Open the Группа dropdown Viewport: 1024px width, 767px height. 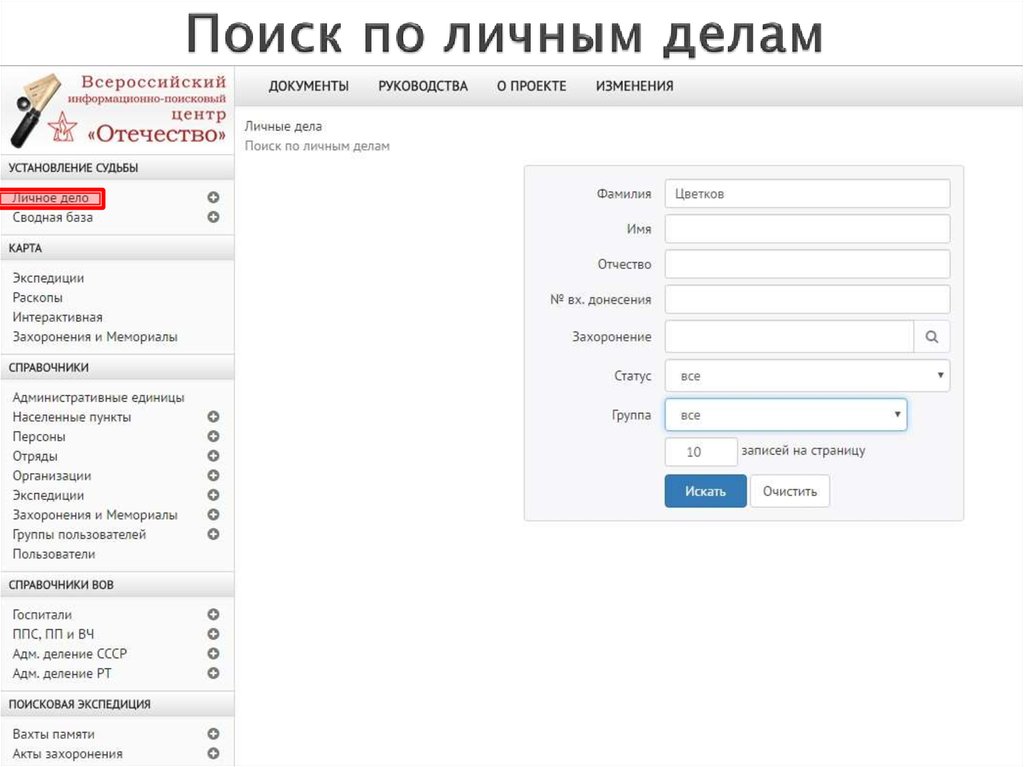pos(785,414)
